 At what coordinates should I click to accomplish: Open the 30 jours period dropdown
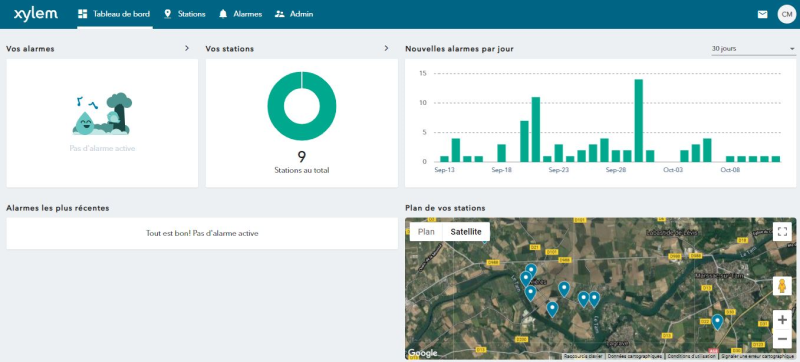[754, 49]
